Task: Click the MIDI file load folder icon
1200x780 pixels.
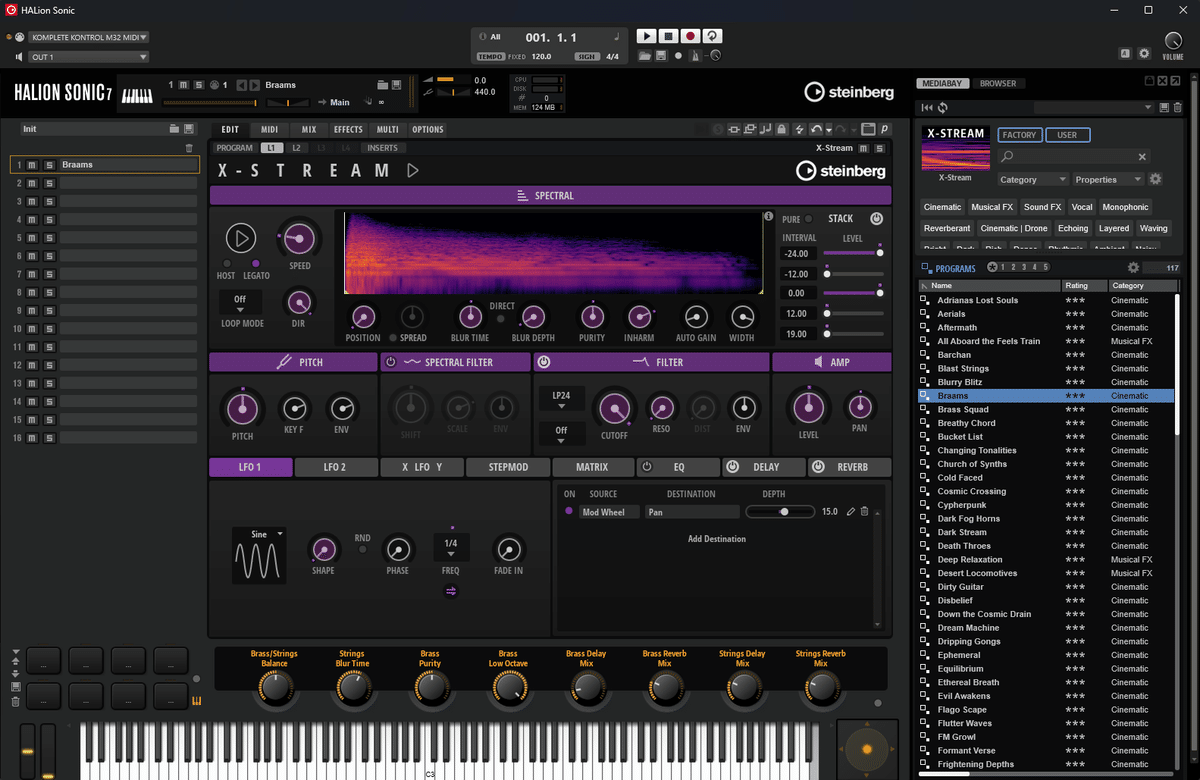Action: click(x=645, y=56)
